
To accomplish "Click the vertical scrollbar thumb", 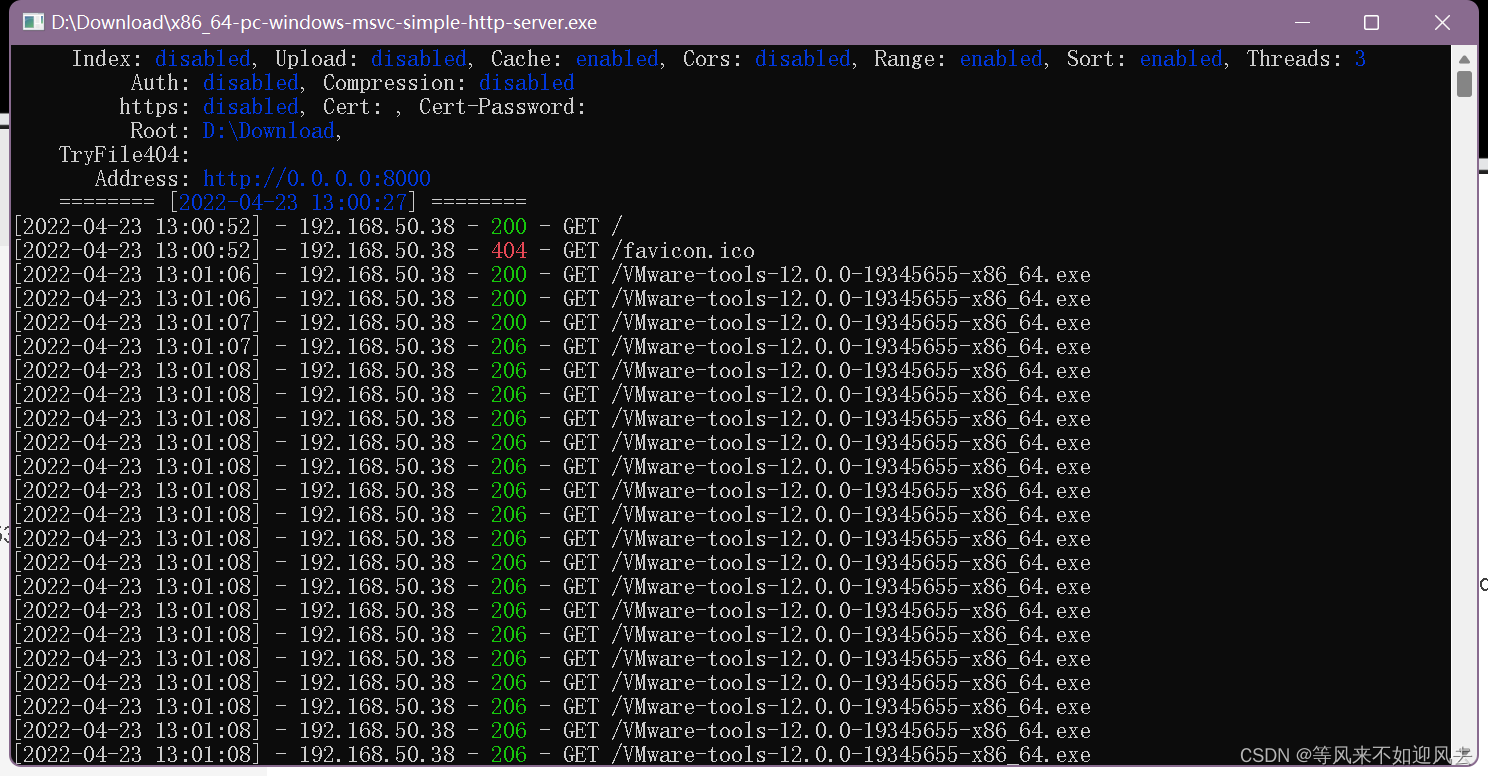I will pyautogui.click(x=1464, y=83).
